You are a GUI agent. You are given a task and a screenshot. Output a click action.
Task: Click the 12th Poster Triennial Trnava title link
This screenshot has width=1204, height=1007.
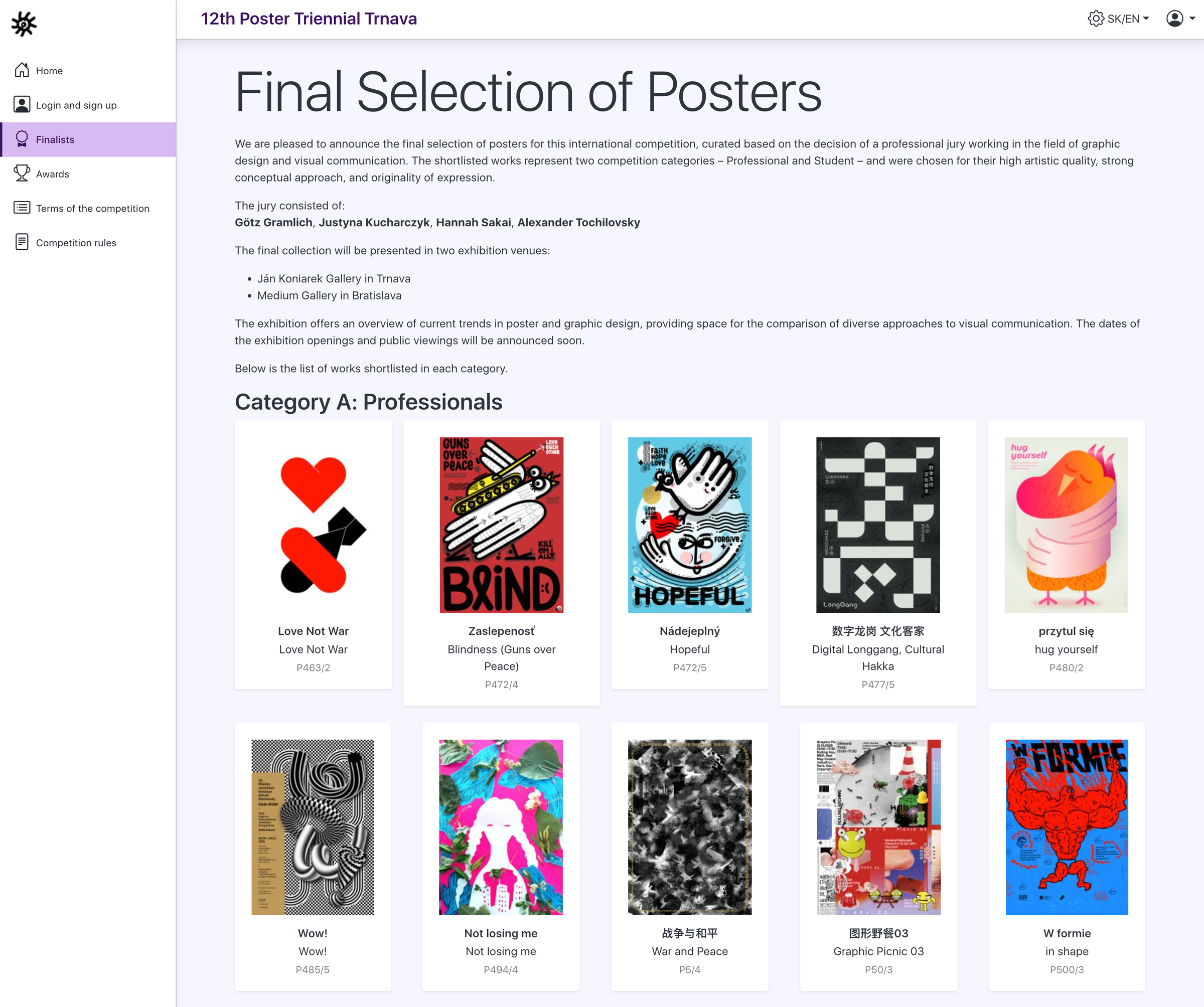click(309, 19)
